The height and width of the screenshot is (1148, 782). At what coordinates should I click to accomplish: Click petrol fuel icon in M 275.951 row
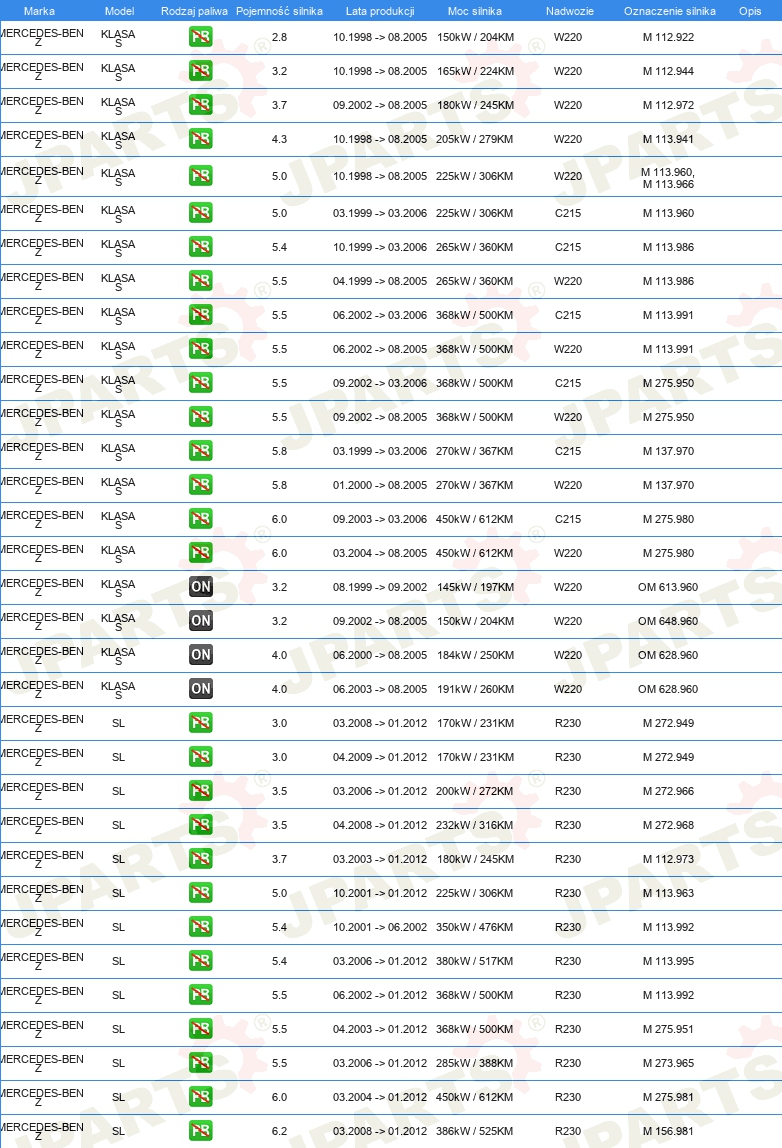click(201, 1029)
